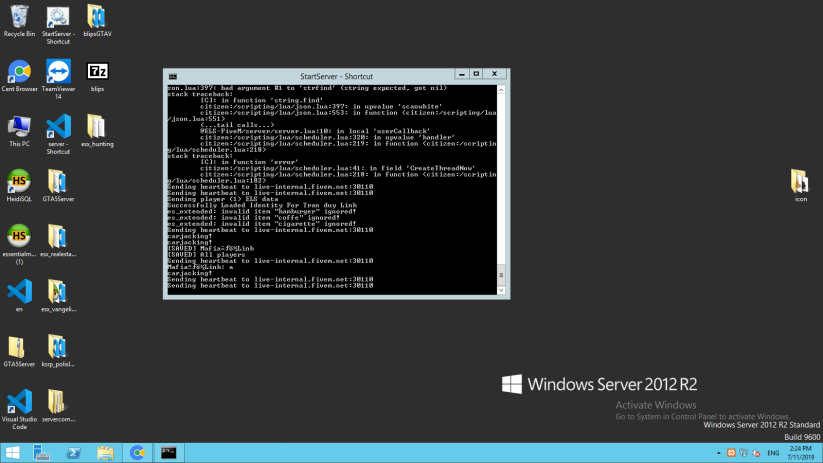Select the 7z blips archive icon
Viewport: 823px width, 463px height.
click(97, 76)
